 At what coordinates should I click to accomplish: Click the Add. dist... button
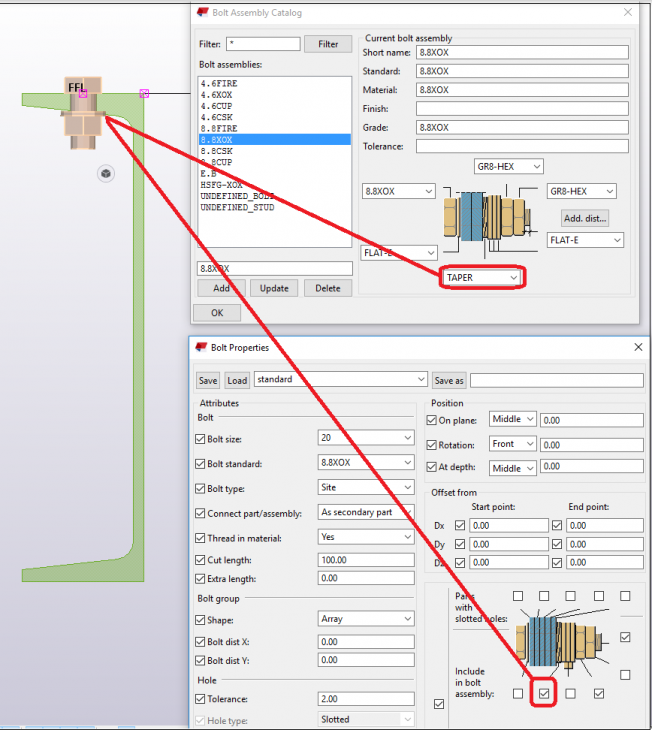(585, 218)
